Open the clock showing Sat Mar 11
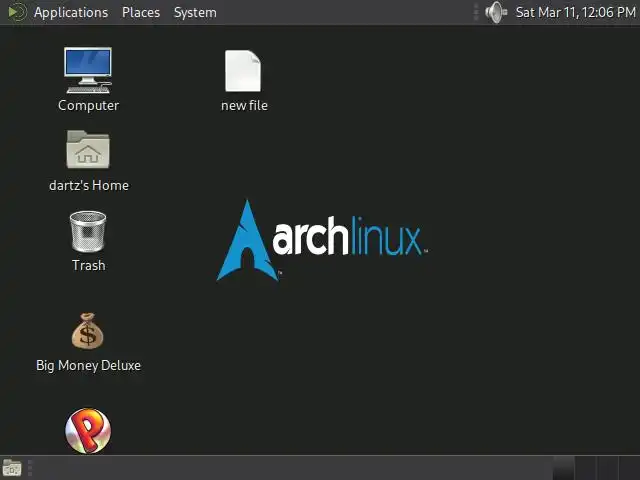Viewport: 640px width, 480px height. tap(576, 12)
